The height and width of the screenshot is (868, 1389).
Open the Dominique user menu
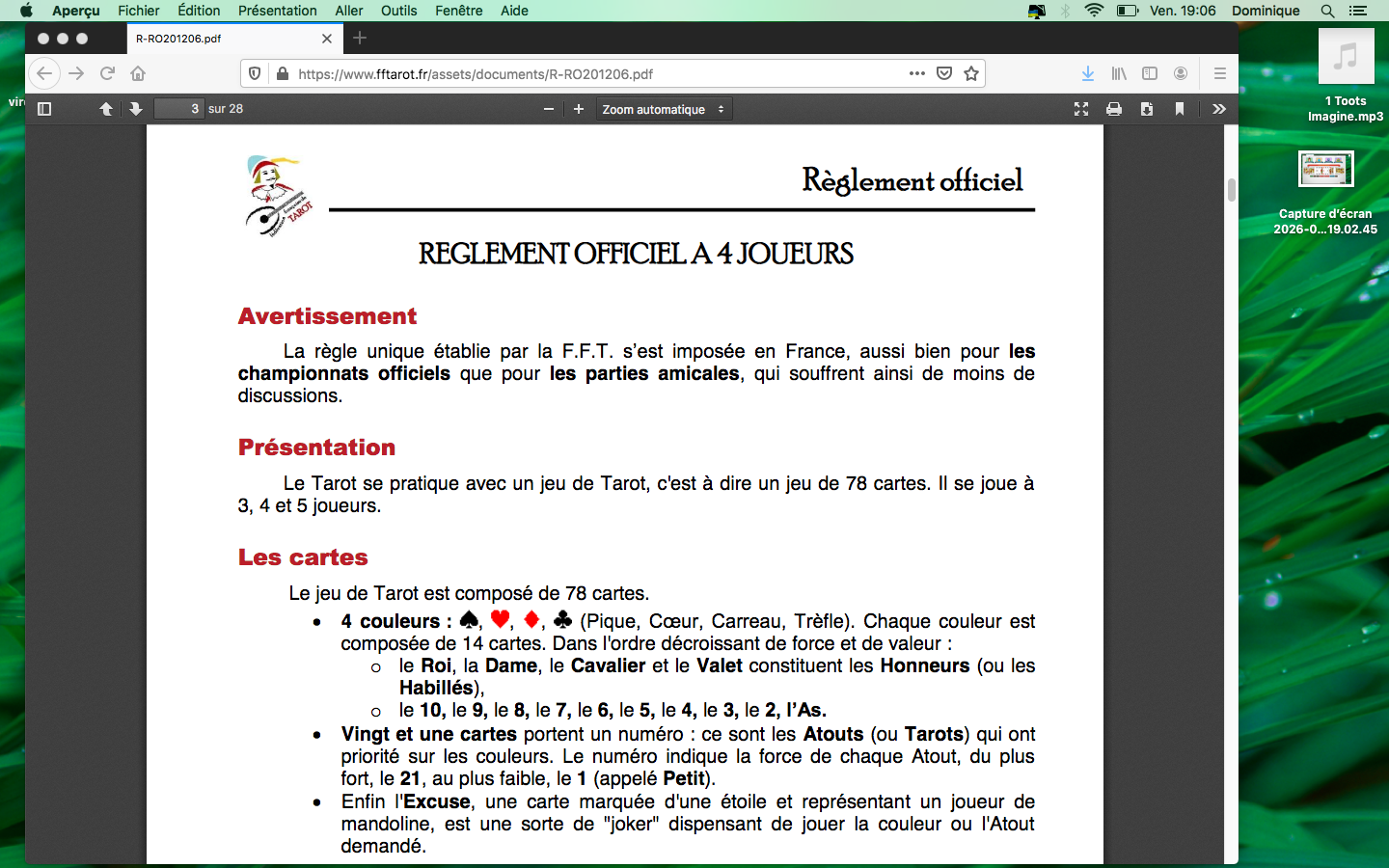click(1266, 11)
